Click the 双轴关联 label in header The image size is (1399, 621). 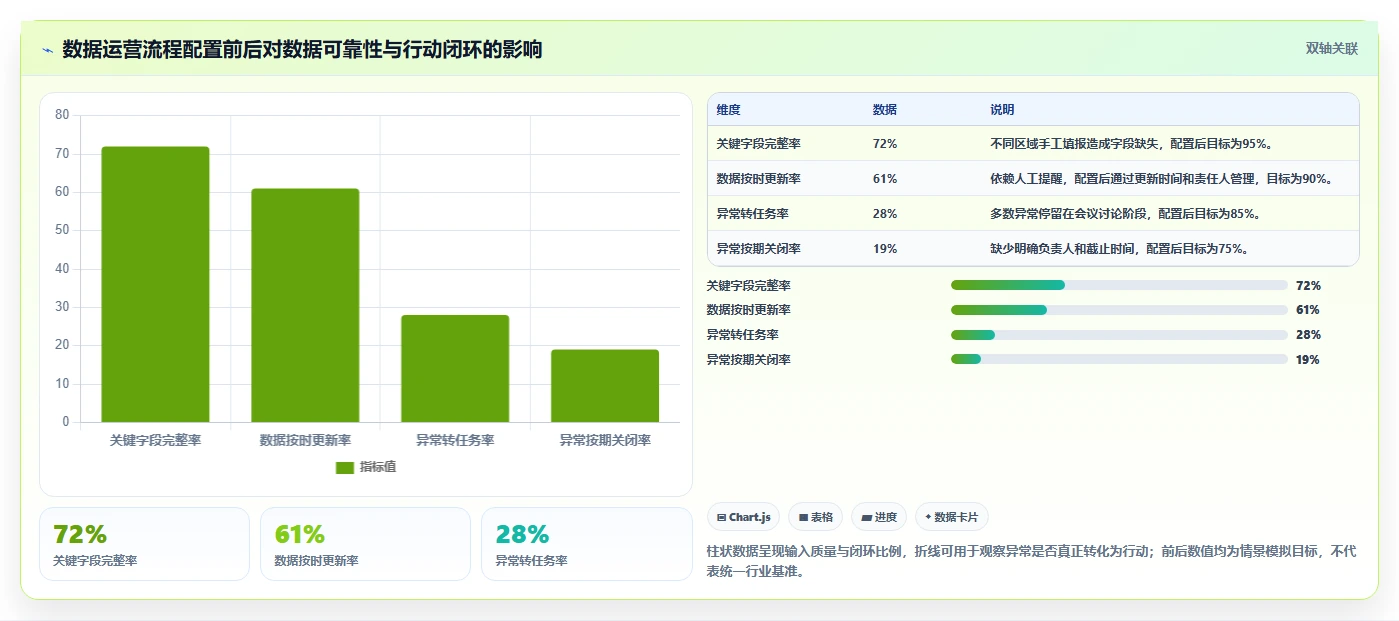pos(1331,48)
